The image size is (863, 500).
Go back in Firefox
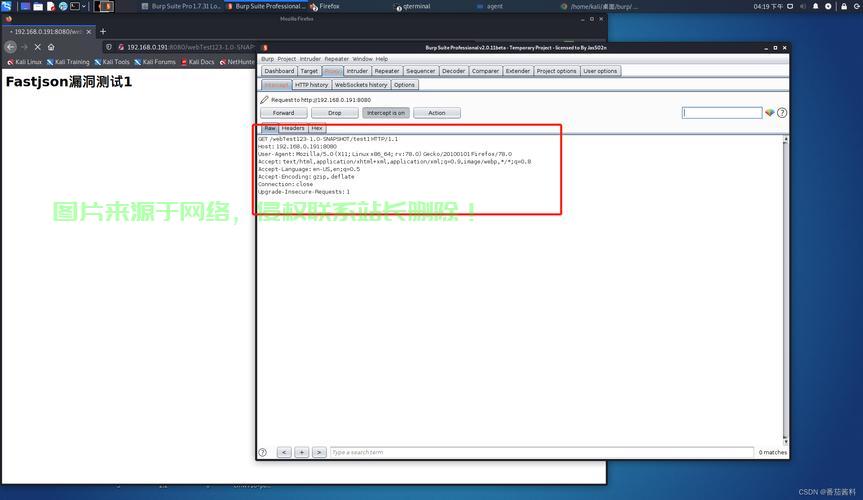point(10,47)
